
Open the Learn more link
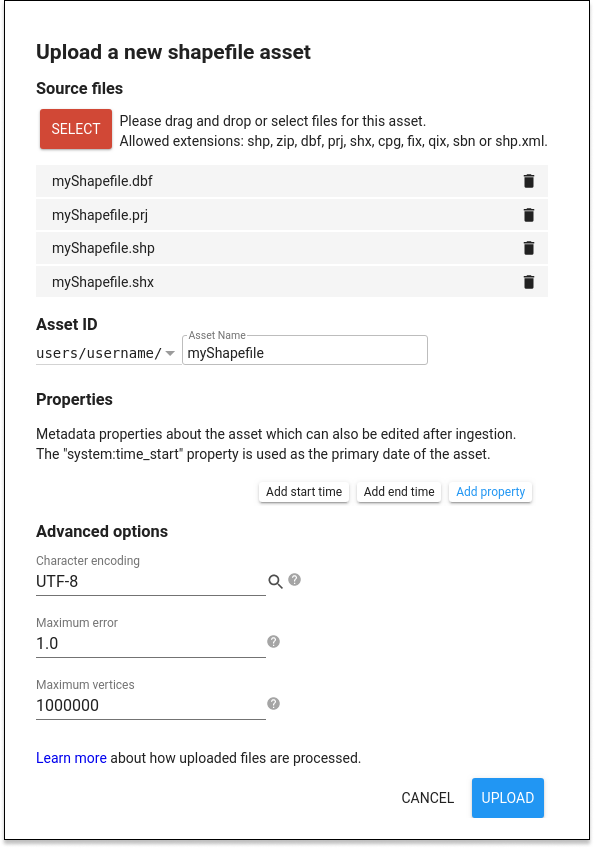pyautogui.click(x=71, y=758)
